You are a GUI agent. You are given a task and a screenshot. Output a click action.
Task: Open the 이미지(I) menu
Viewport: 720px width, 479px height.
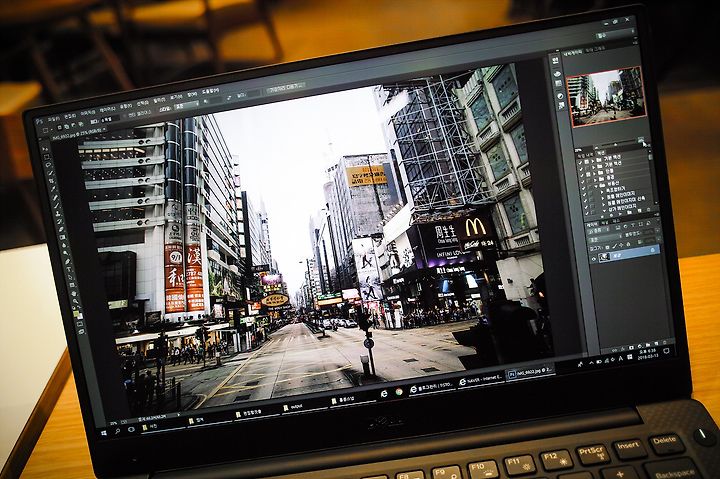(88, 113)
